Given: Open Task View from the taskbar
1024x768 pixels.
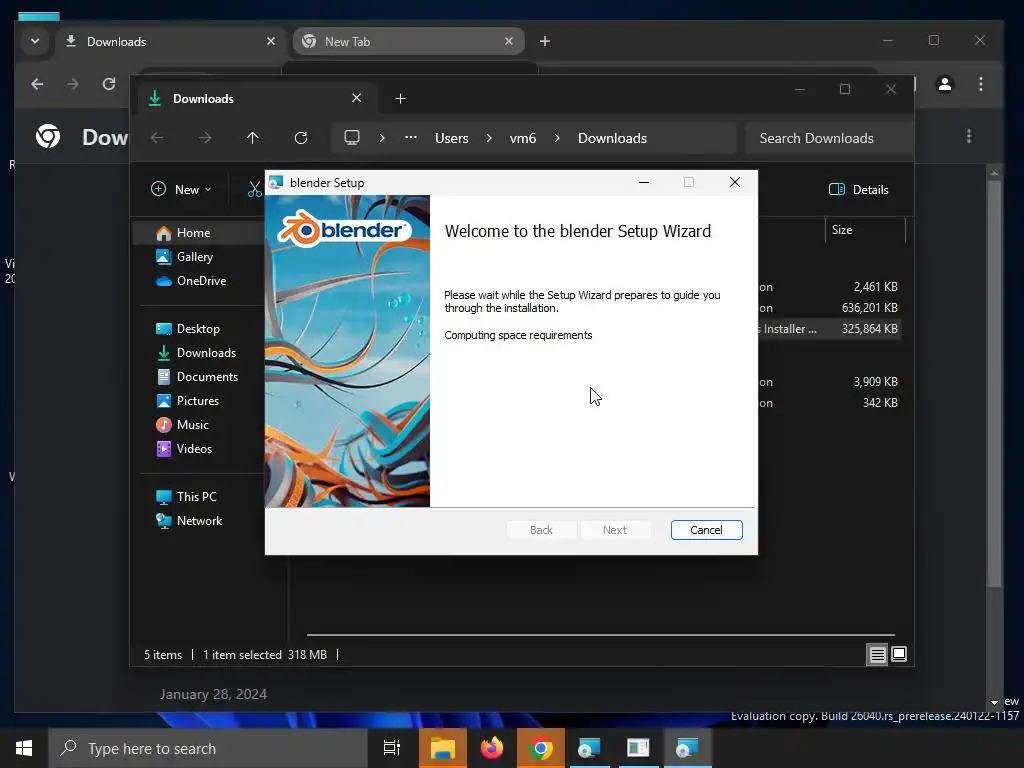Looking at the screenshot, I should click(x=391, y=748).
